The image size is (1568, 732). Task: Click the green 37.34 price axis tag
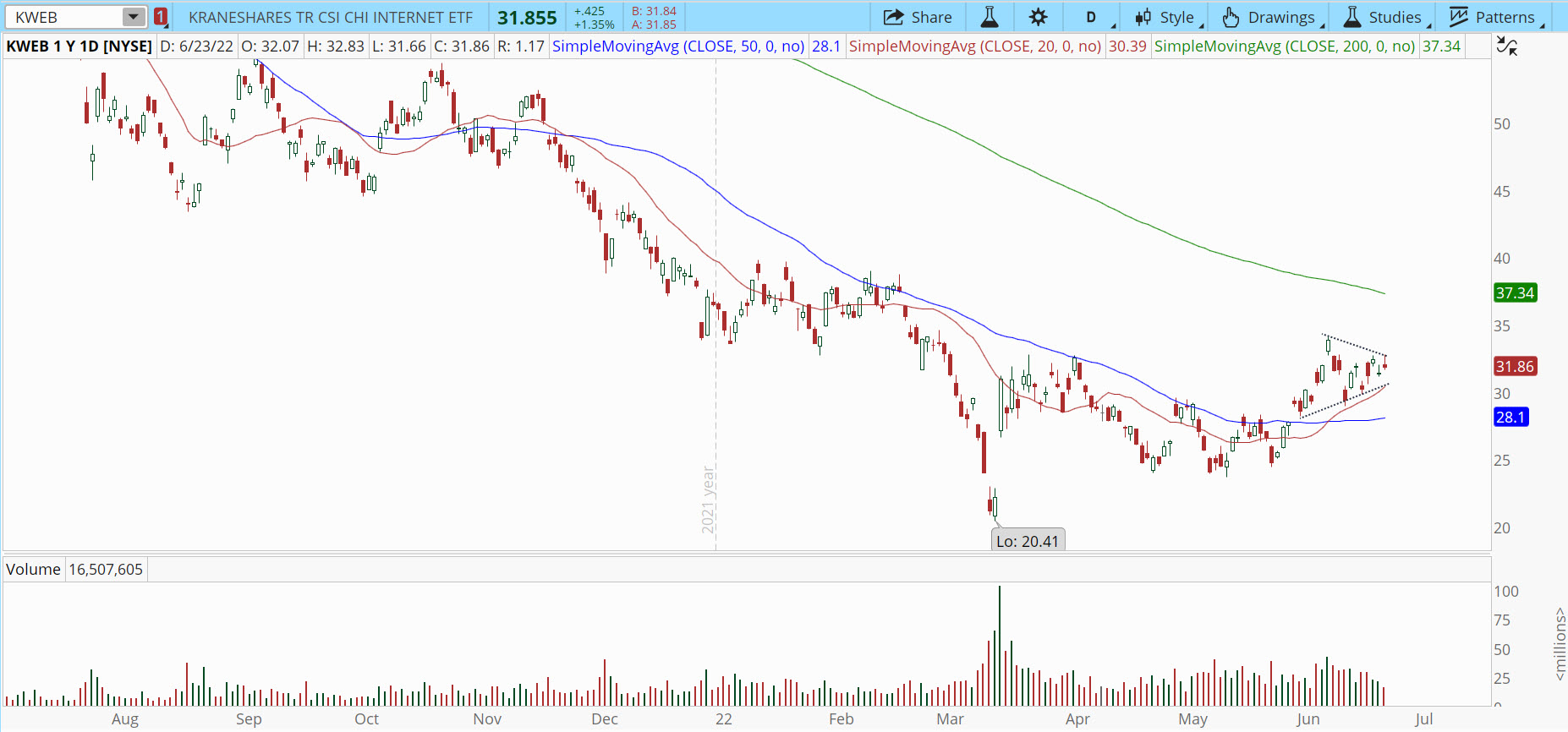click(x=1515, y=293)
